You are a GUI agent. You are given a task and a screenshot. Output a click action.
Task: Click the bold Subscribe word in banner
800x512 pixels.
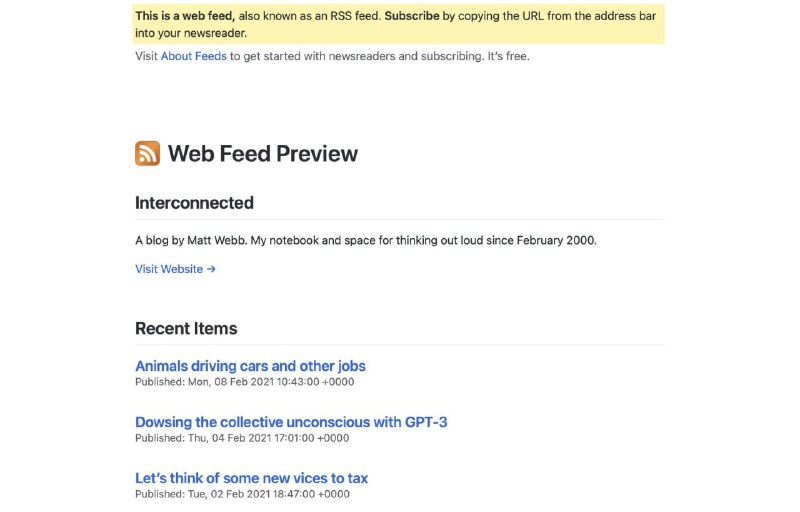pos(411,16)
